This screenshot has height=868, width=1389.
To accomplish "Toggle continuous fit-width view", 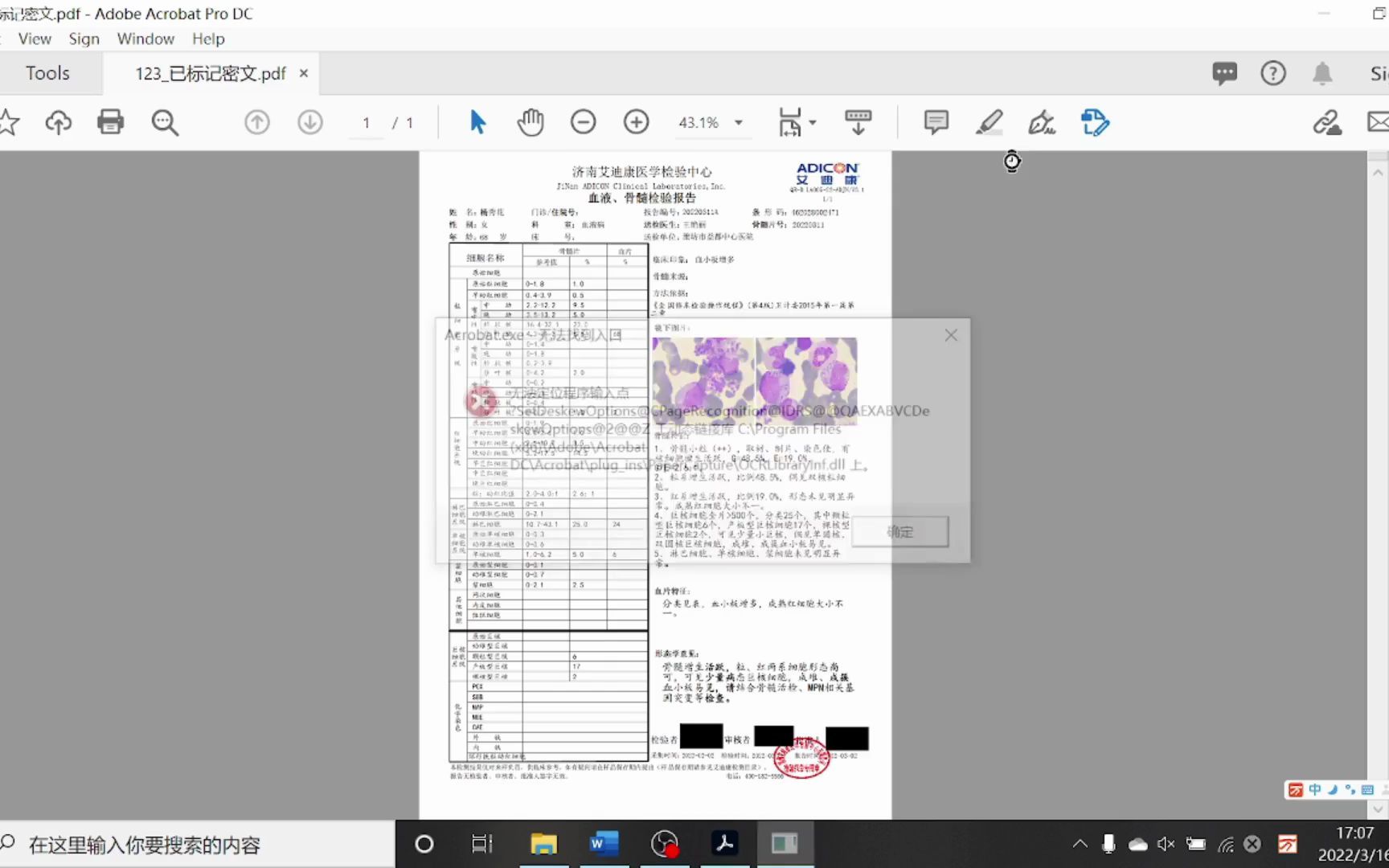I will pos(790,122).
